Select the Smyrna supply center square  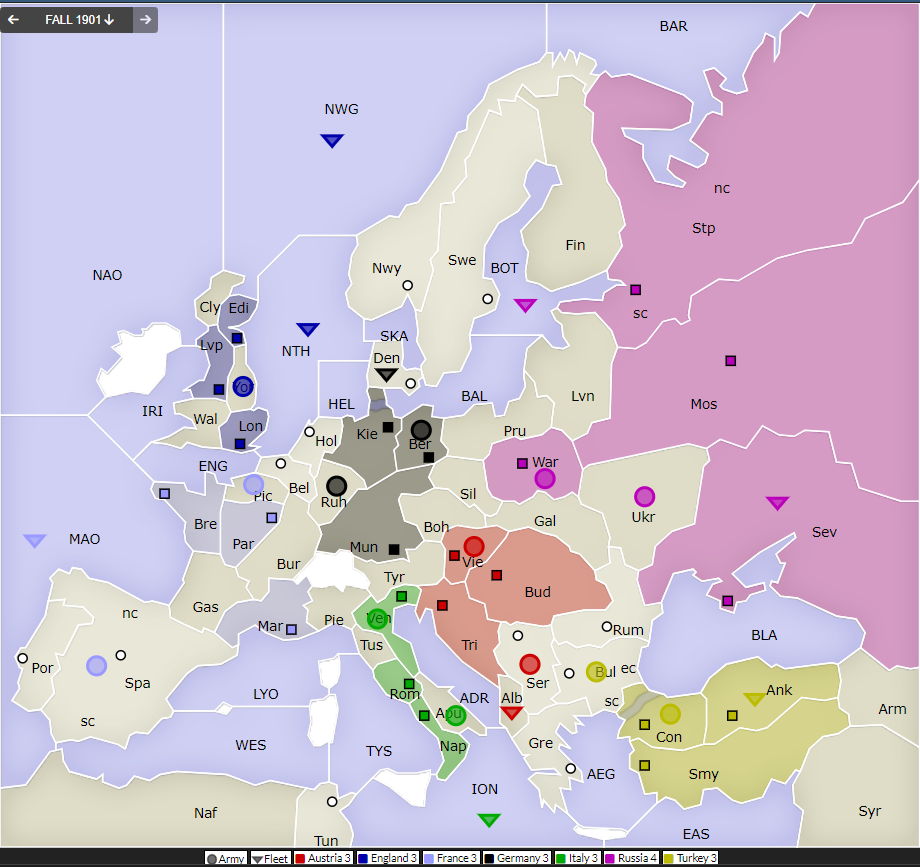pyautogui.click(x=644, y=766)
